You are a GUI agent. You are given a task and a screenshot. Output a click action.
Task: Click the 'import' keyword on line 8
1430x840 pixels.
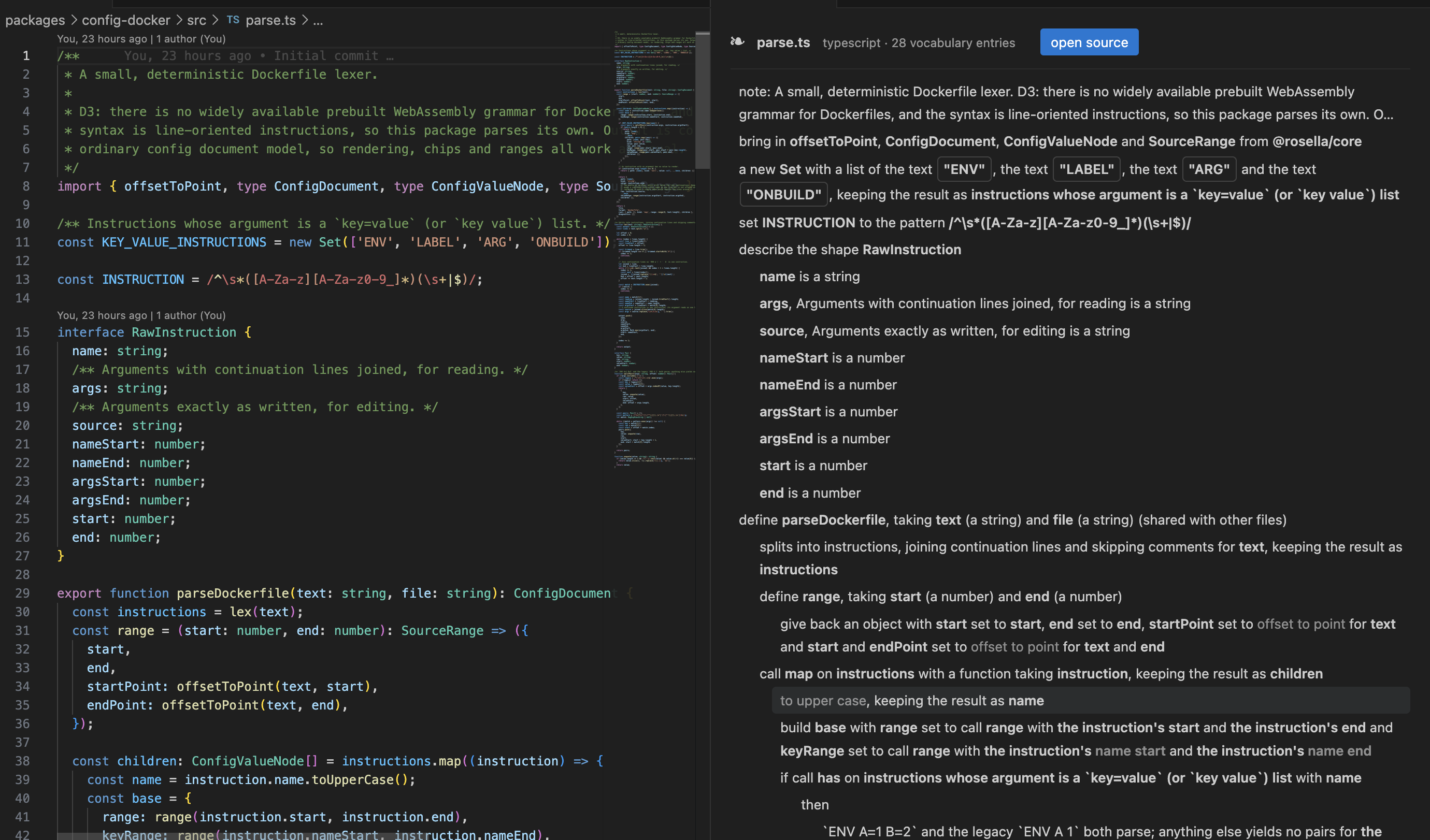click(79, 186)
